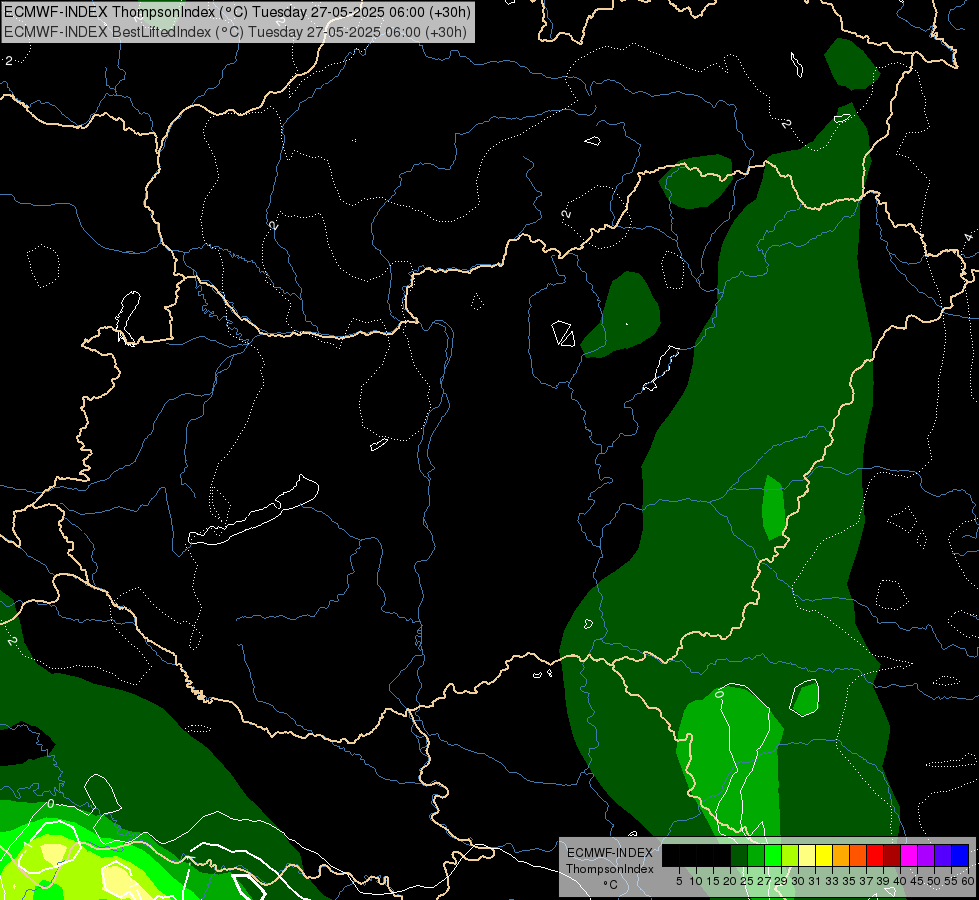Screen dimensions: 979x900
Task: Click the legend's ECMWF-INDEX label
Action: (610, 853)
